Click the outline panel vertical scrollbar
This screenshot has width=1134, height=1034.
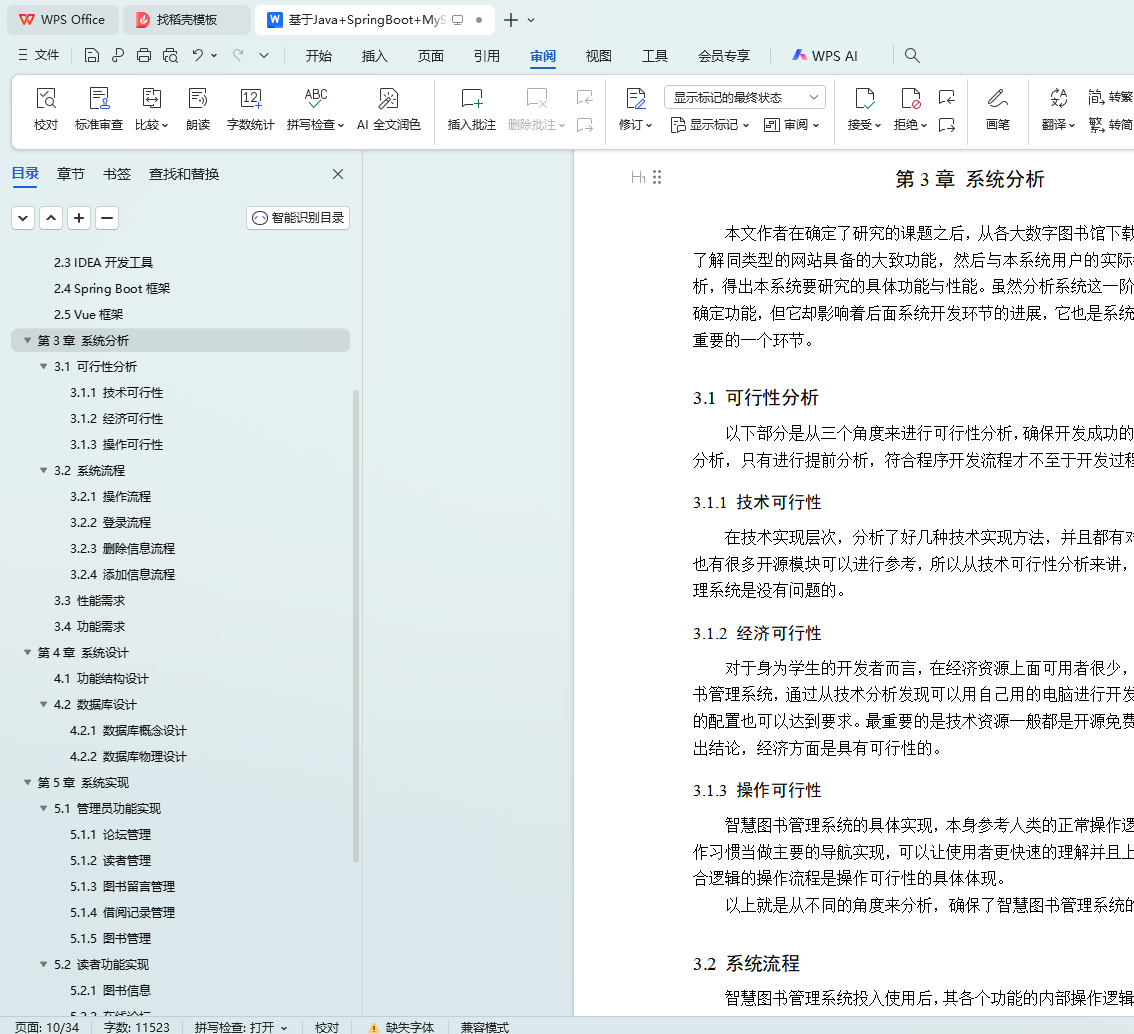[355, 625]
